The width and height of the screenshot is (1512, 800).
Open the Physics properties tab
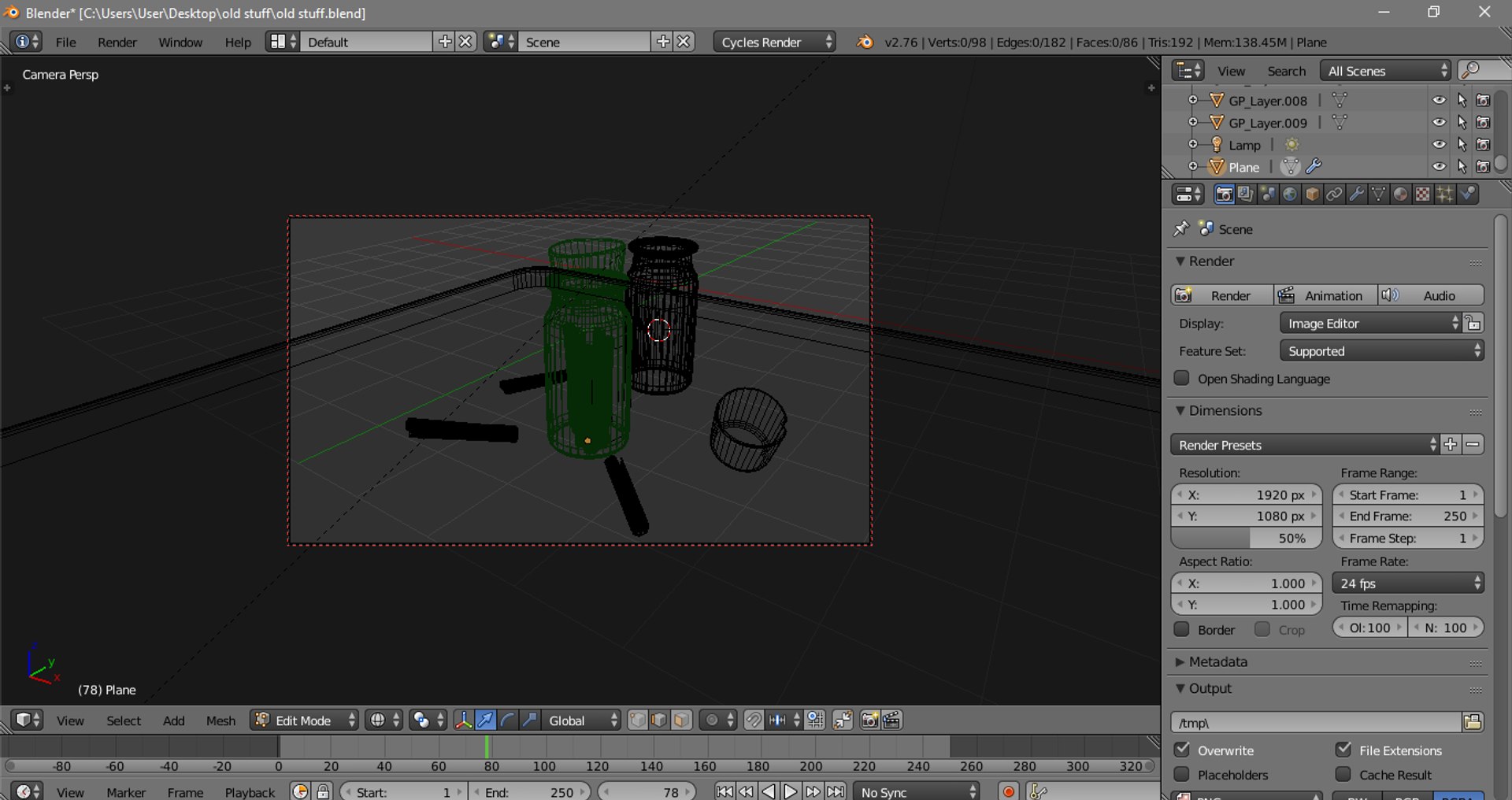click(x=1467, y=194)
